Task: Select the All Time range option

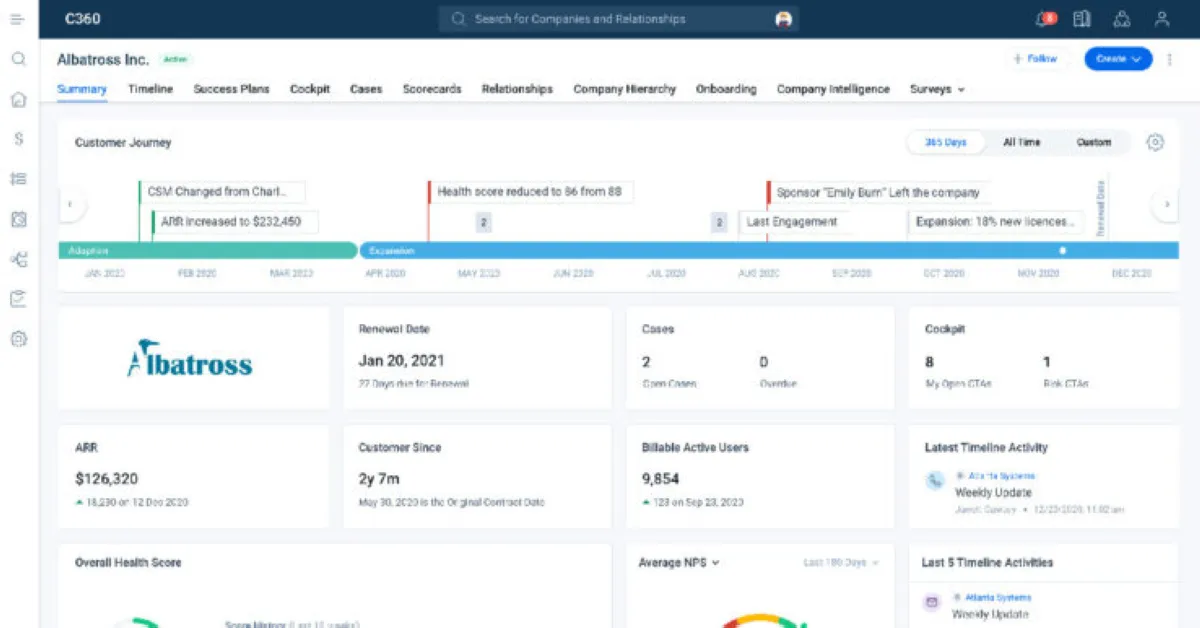Action: (x=1022, y=142)
